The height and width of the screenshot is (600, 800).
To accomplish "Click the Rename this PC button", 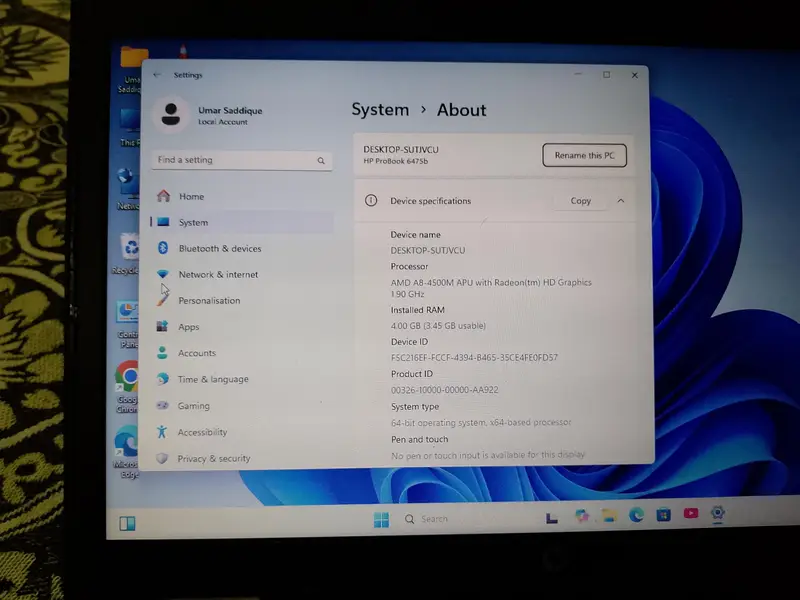I will tap(584, 156).
